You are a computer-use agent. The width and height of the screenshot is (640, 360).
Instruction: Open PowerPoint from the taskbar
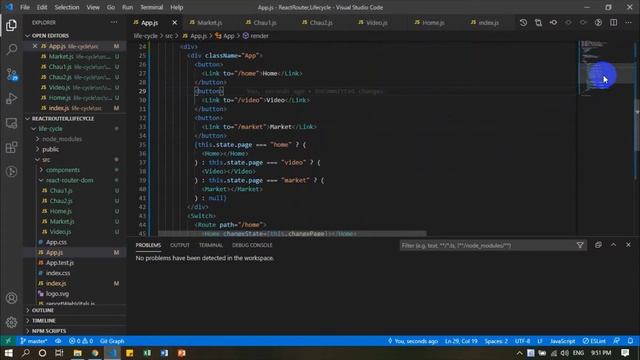coord(182,353)
